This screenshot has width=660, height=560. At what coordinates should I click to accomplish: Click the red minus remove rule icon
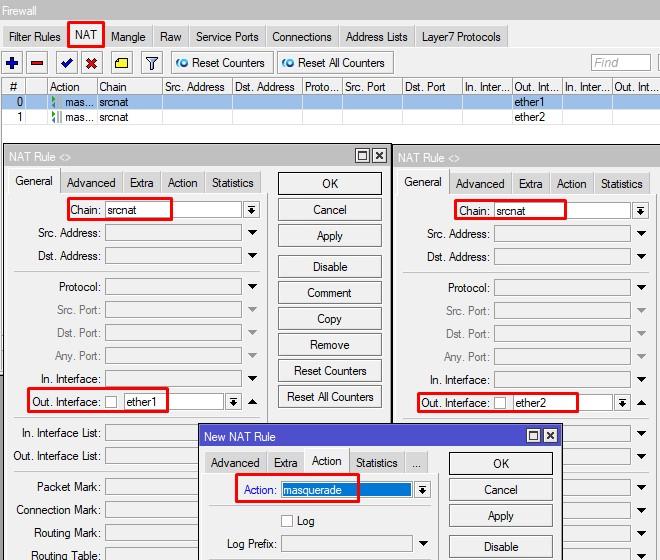(x=37, y=63)
